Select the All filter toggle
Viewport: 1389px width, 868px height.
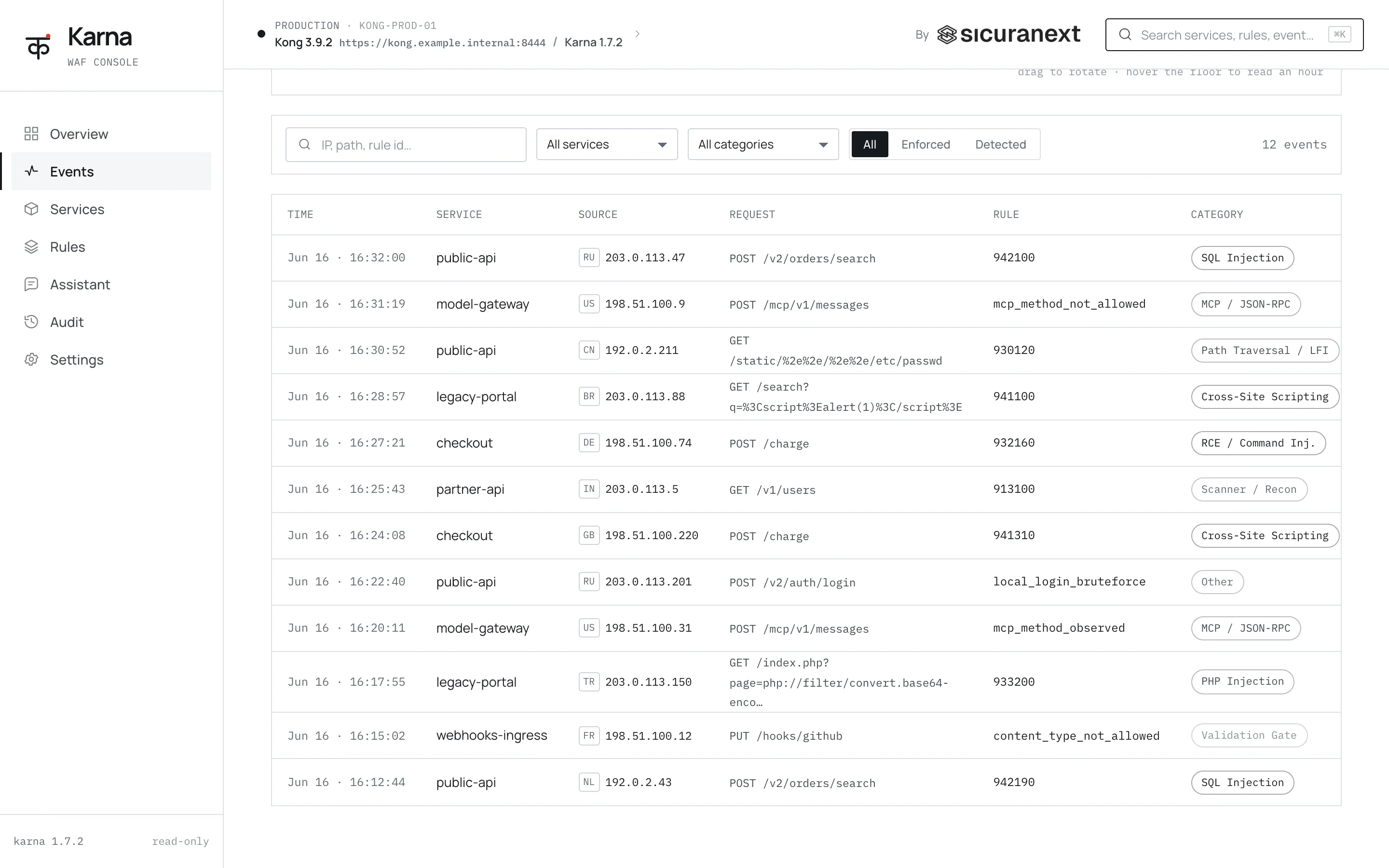tap(870, 144)
